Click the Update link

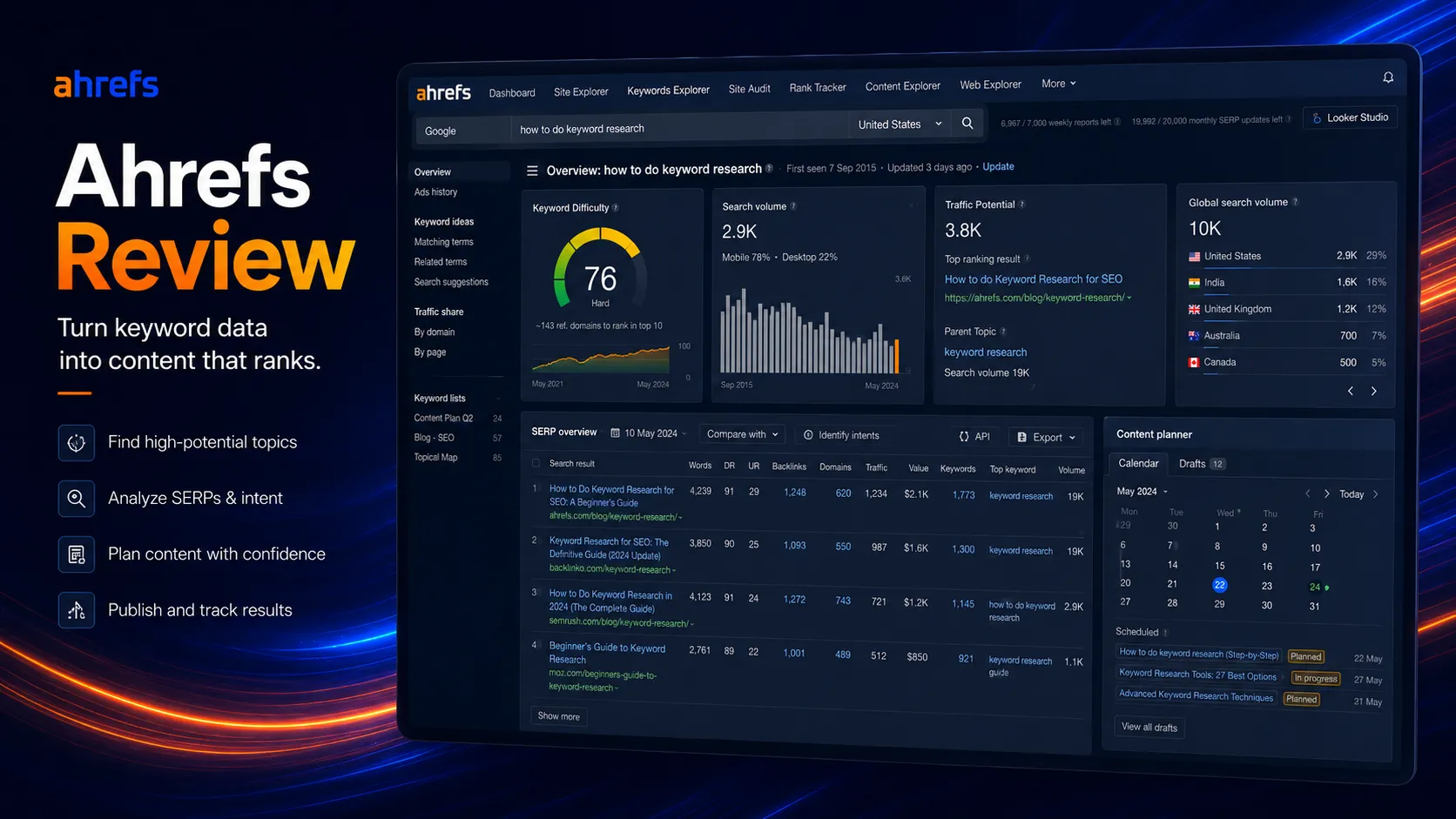click(998, 166)
